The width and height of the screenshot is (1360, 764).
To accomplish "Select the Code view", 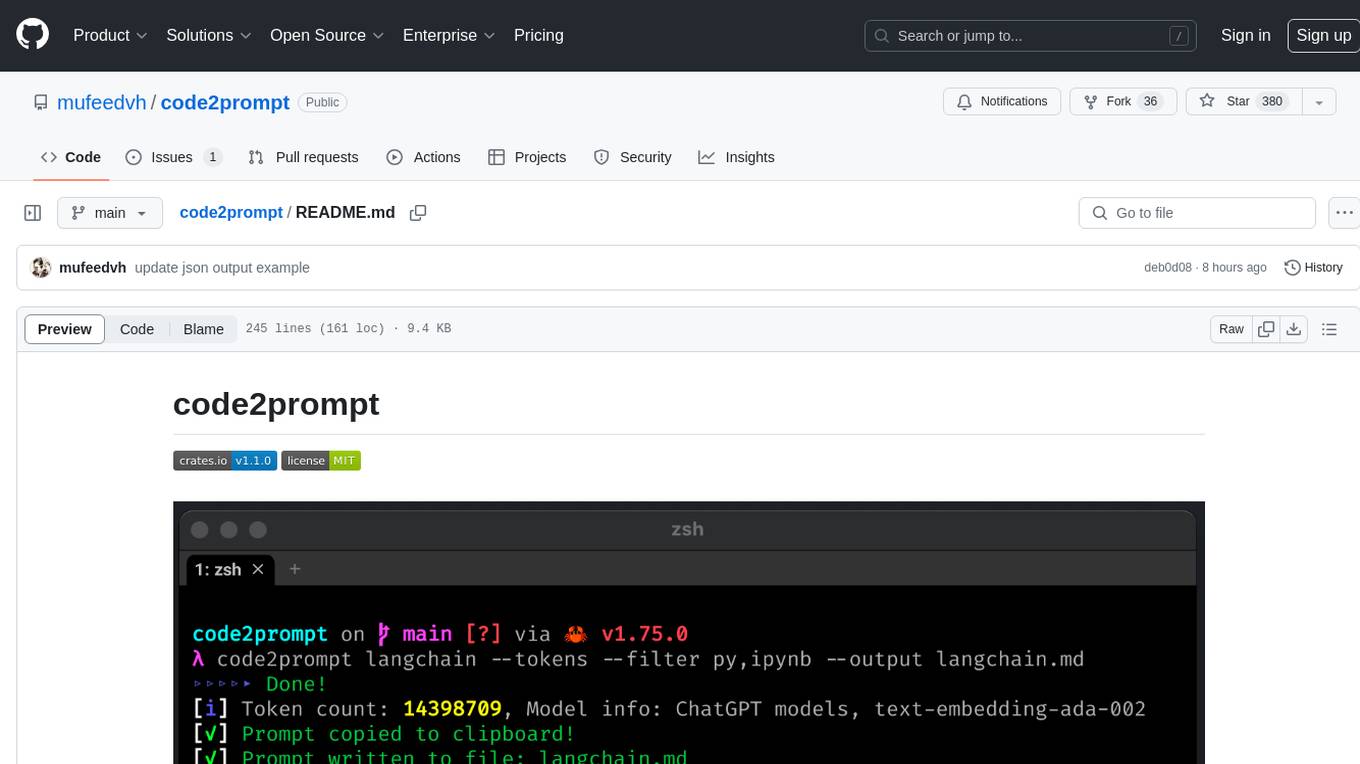I will tap(137, 329).
